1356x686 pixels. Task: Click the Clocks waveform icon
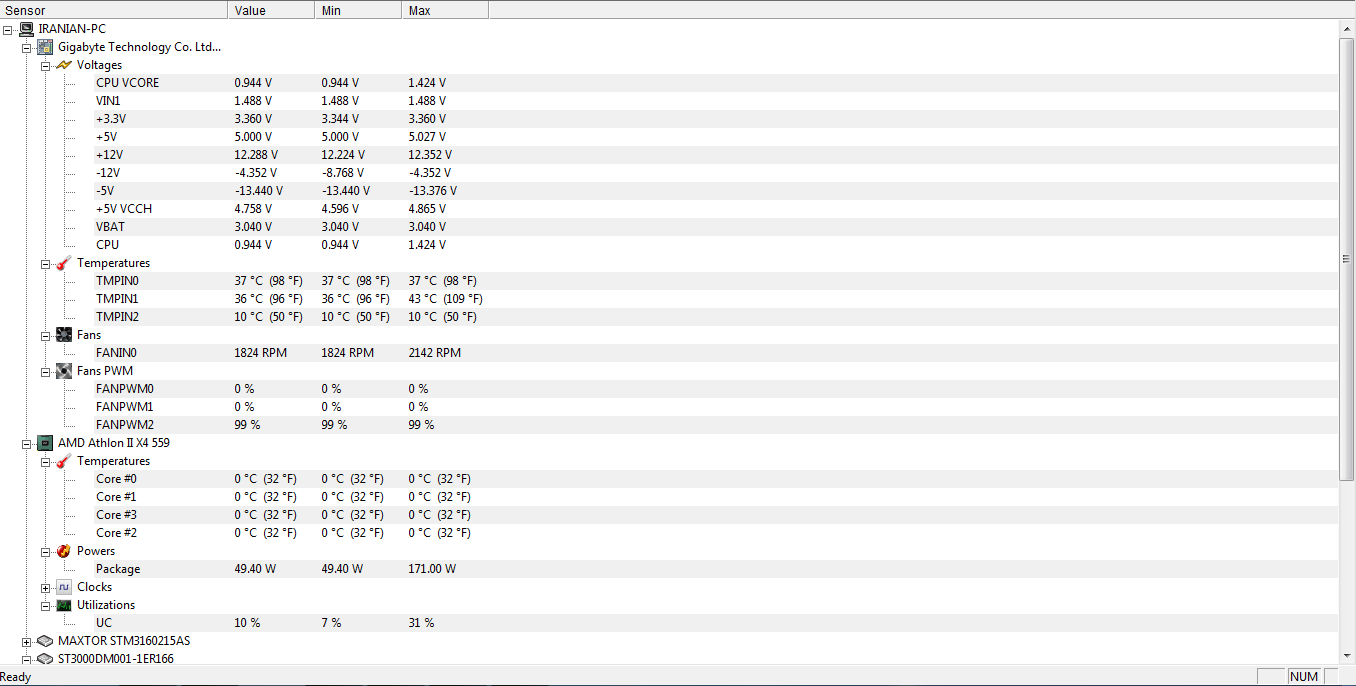click(64, 587)
